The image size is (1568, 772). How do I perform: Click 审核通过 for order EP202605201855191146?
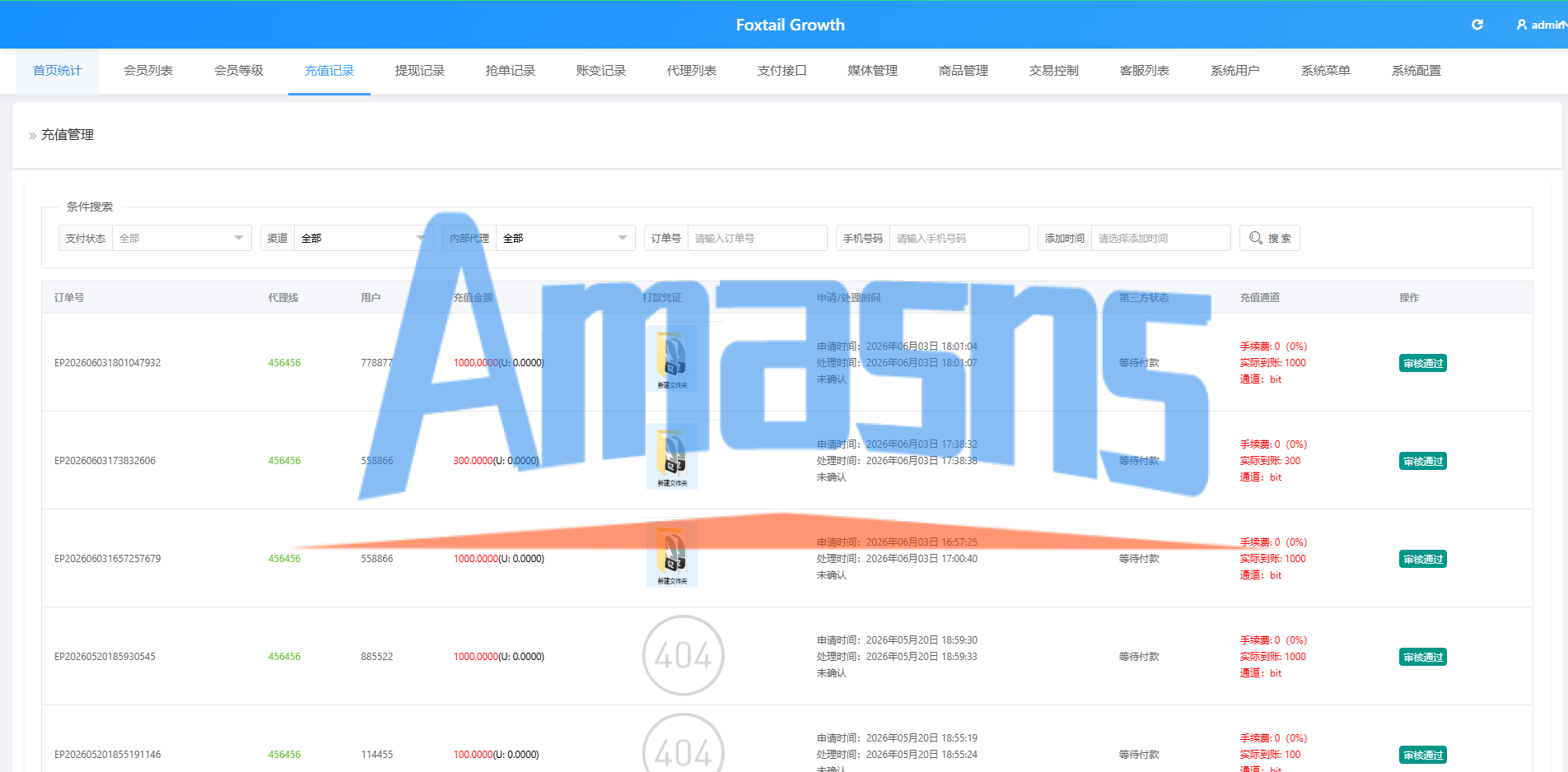point(1423,755)
